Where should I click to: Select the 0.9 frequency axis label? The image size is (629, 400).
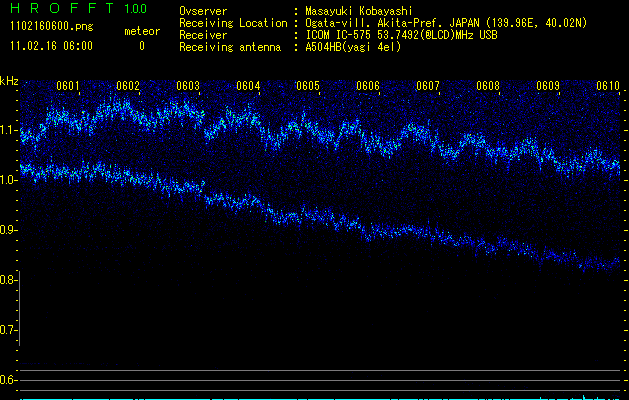pos(9,230)
